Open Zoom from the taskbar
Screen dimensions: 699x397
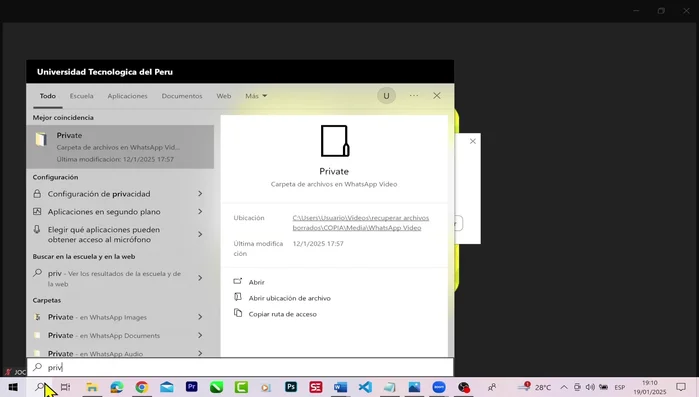439,387
